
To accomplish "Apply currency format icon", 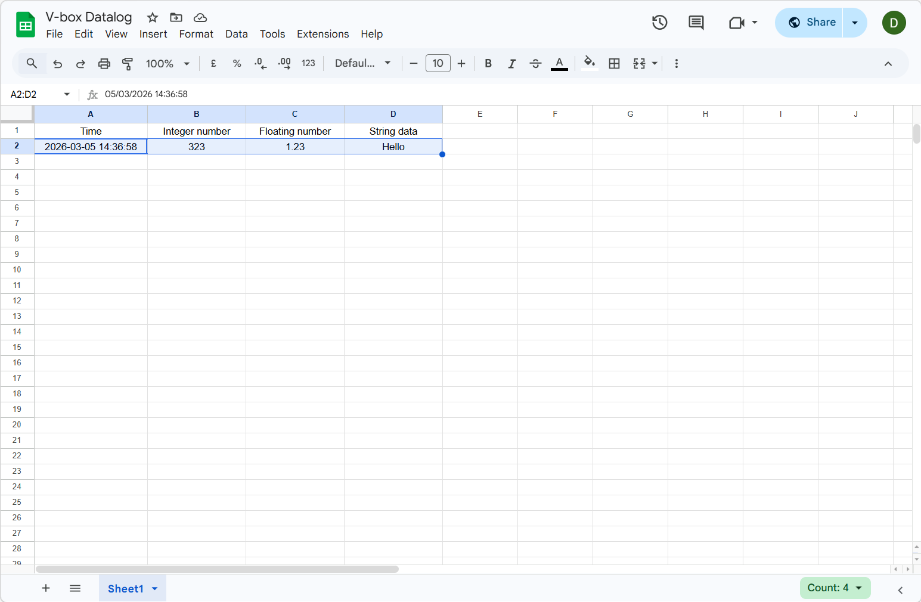I will [x=213, y=63].
